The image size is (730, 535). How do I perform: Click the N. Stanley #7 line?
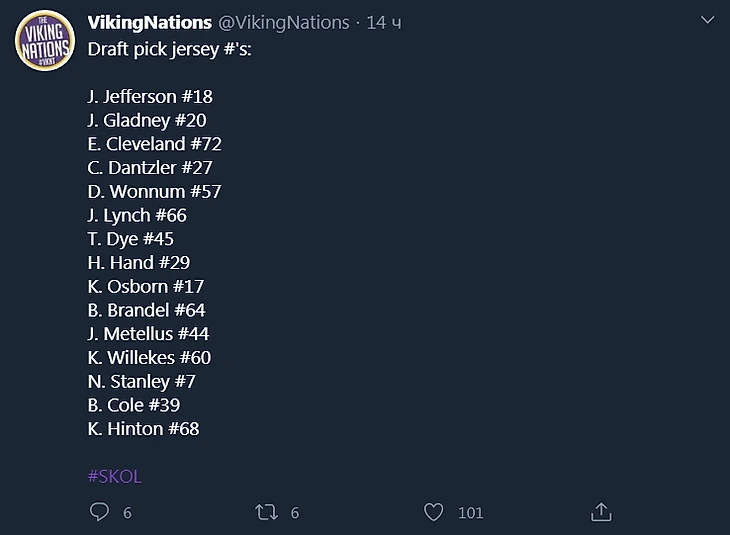click(141, 381)
